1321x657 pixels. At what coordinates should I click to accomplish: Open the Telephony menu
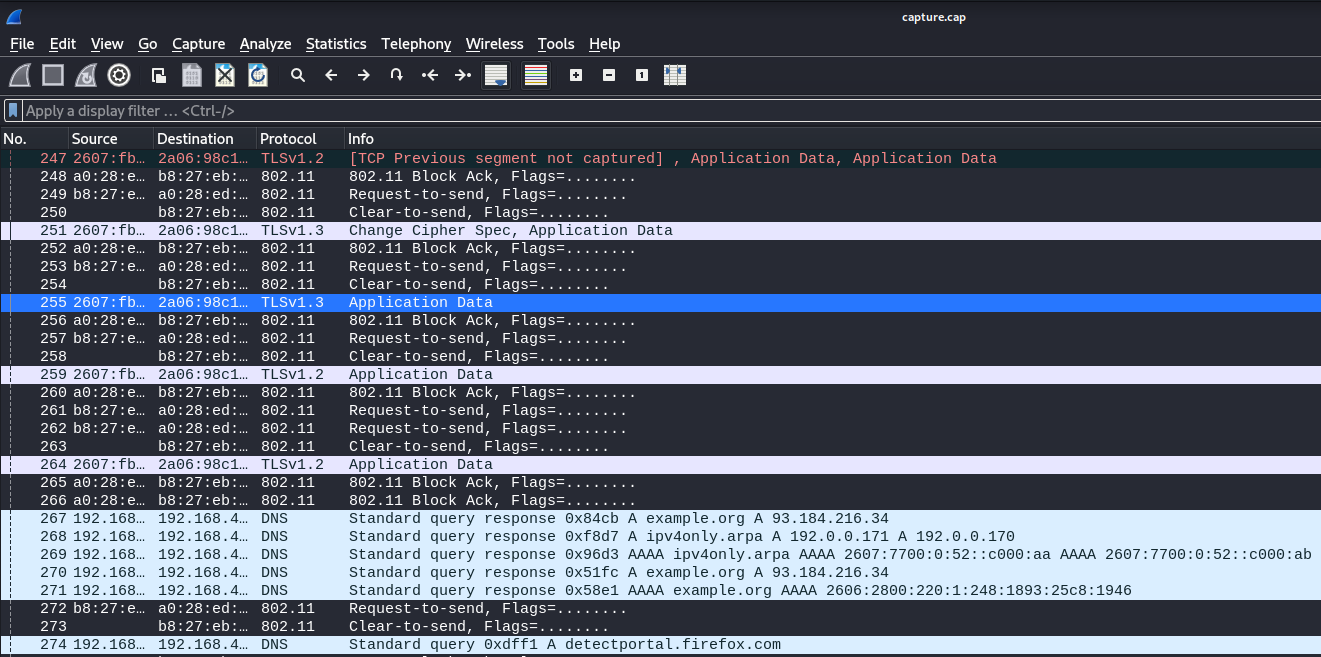coord(416,44)
